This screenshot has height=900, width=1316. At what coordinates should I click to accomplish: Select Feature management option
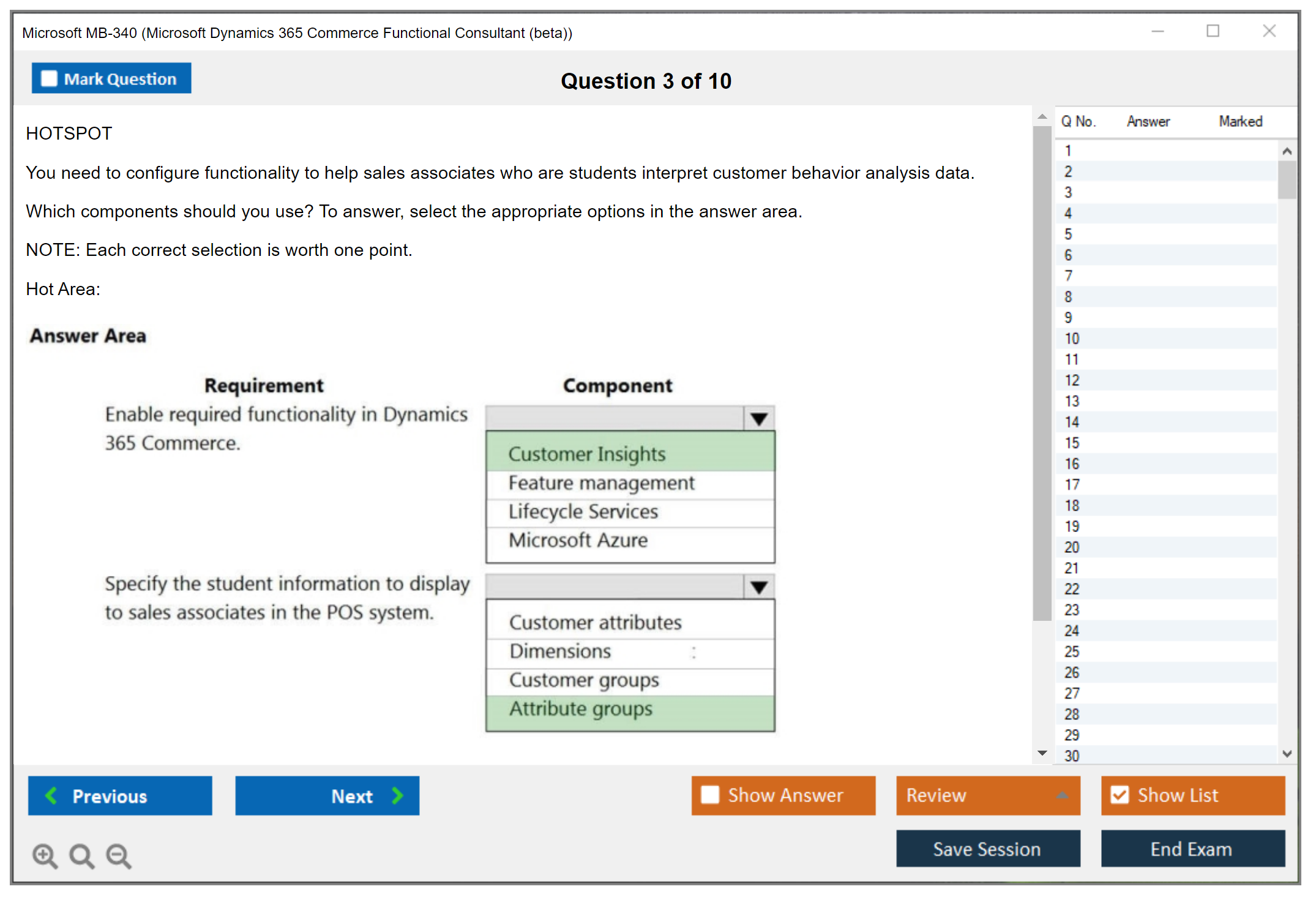[x=601, y=483]
